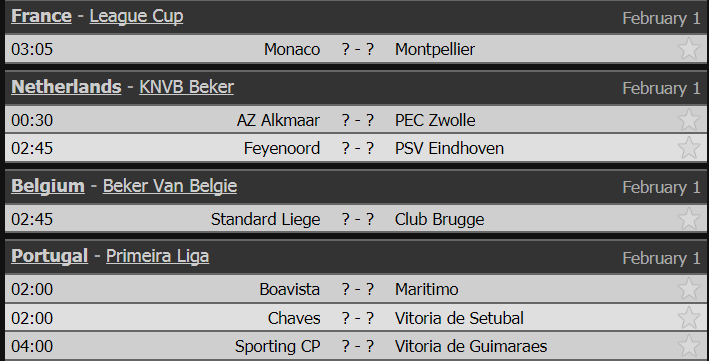Open the France country link
Viewport: 709px width, 361px height.
(x=42, y=16)
